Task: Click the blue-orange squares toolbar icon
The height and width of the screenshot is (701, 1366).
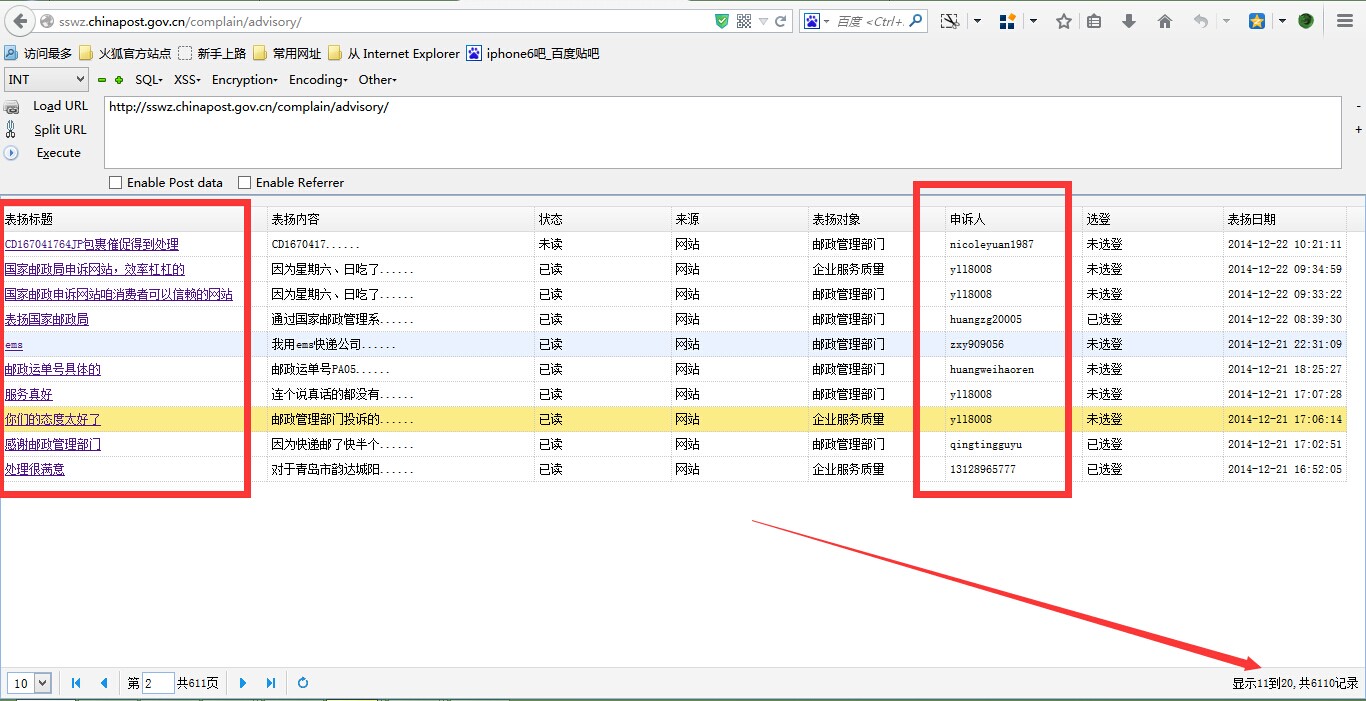Action: pos(1008,21)
